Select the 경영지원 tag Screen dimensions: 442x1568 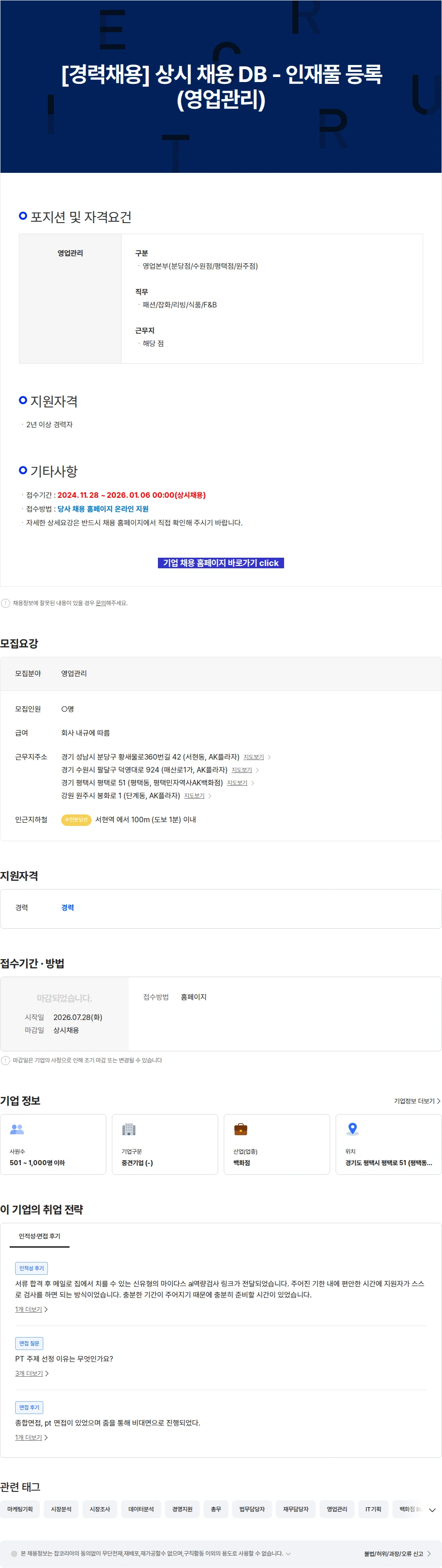pyautogui.click(x=182, y=1509)
